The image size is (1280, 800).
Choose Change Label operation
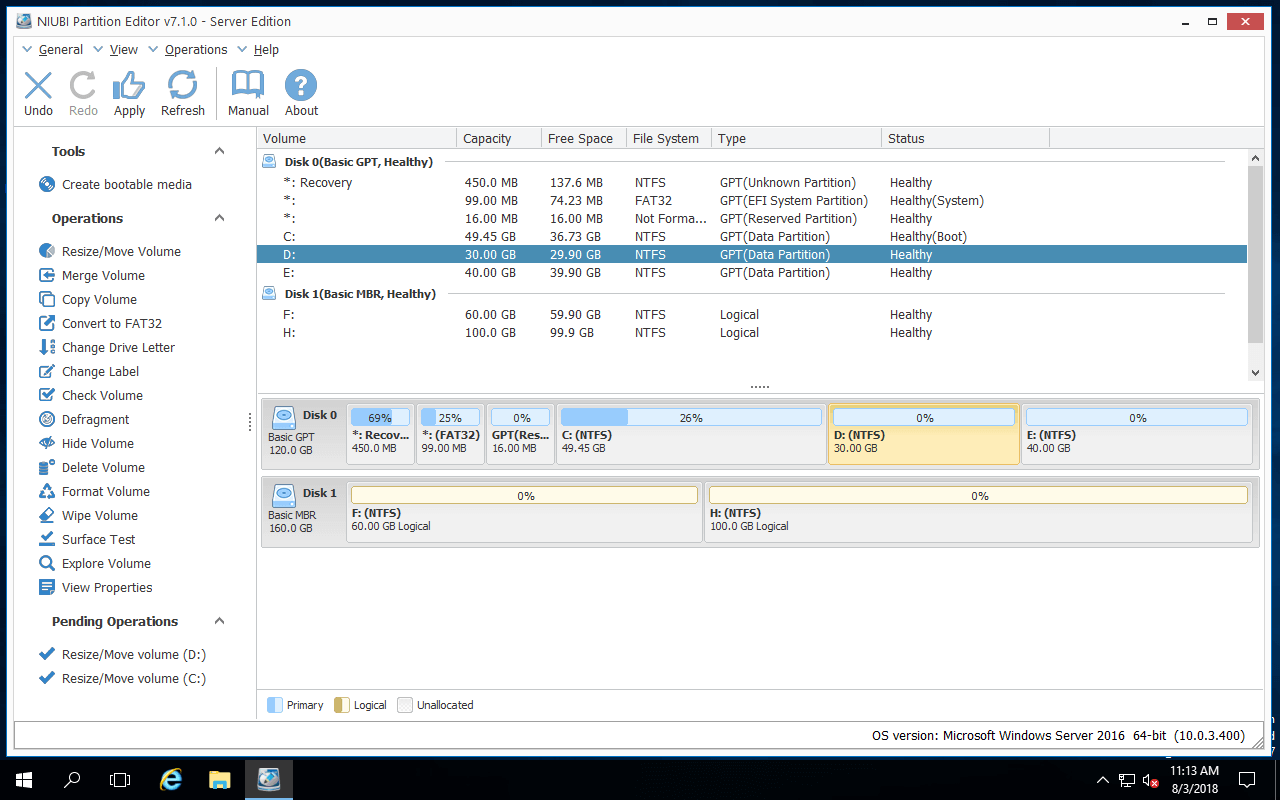coord(89,371)
